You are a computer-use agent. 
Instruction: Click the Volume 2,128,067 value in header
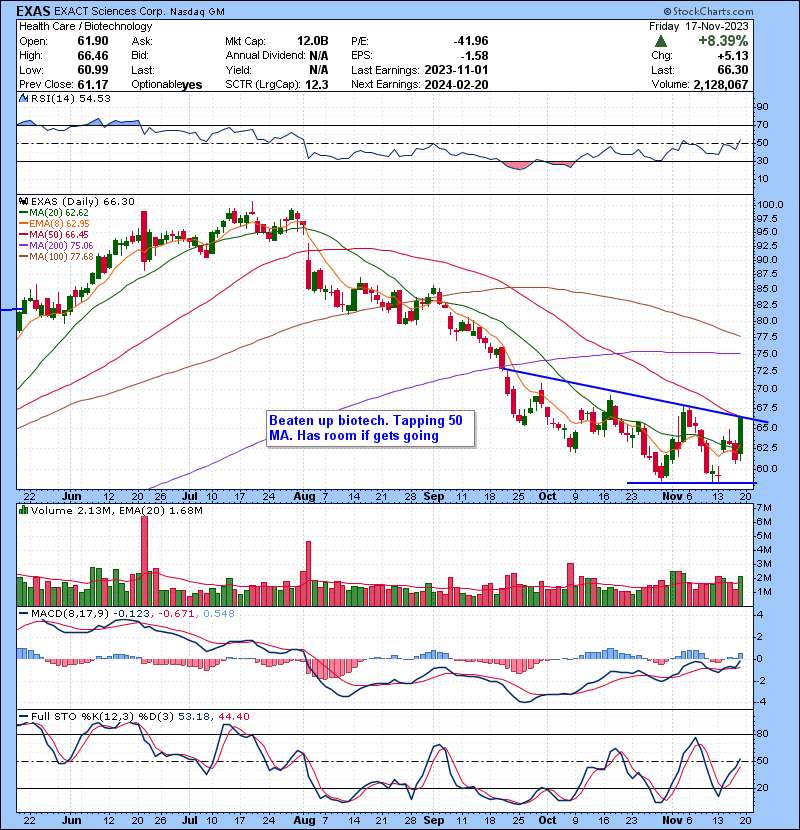721,84
